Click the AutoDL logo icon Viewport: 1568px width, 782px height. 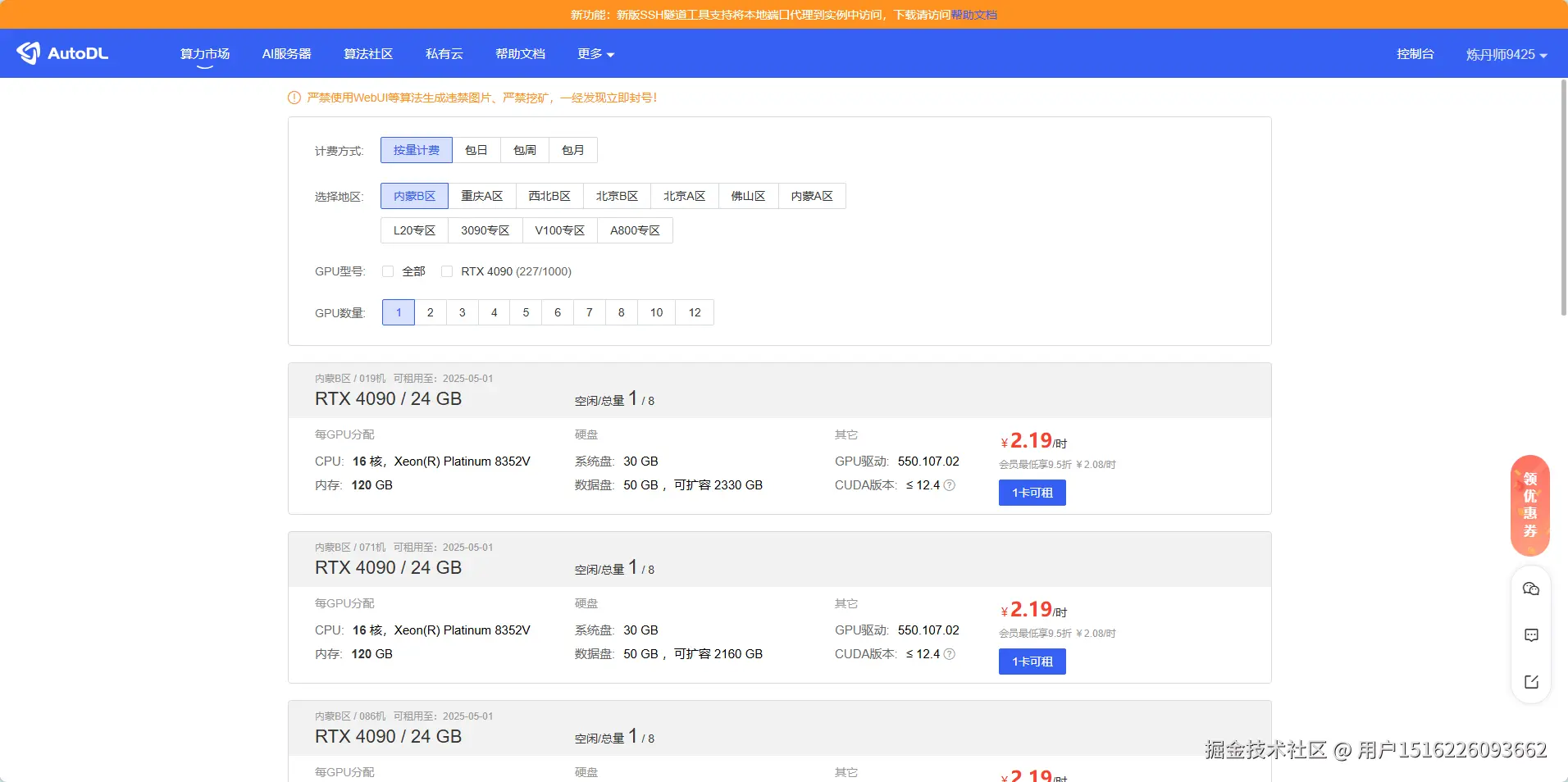[28, 53]
